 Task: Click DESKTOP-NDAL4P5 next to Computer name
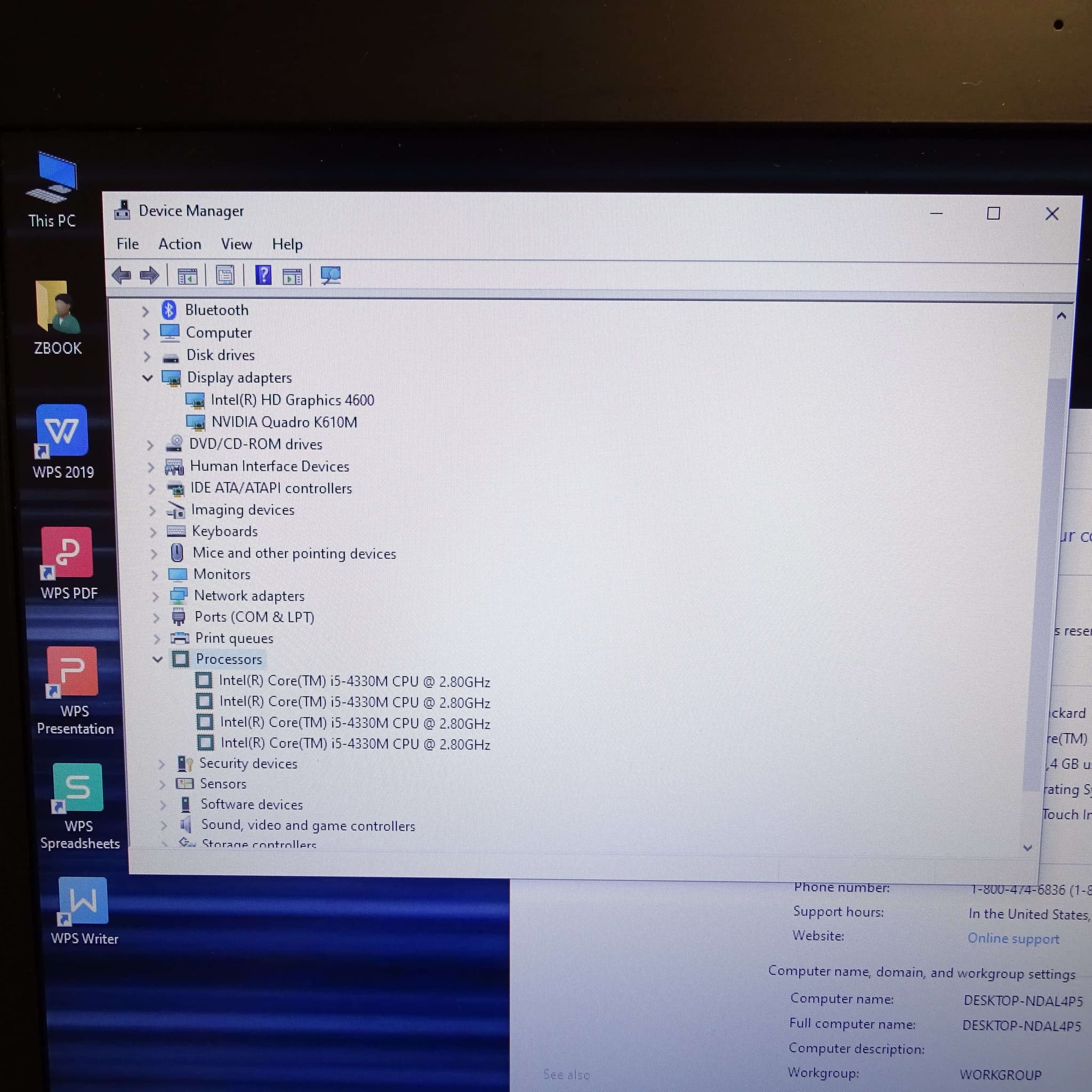(x=1023, y=1000)
